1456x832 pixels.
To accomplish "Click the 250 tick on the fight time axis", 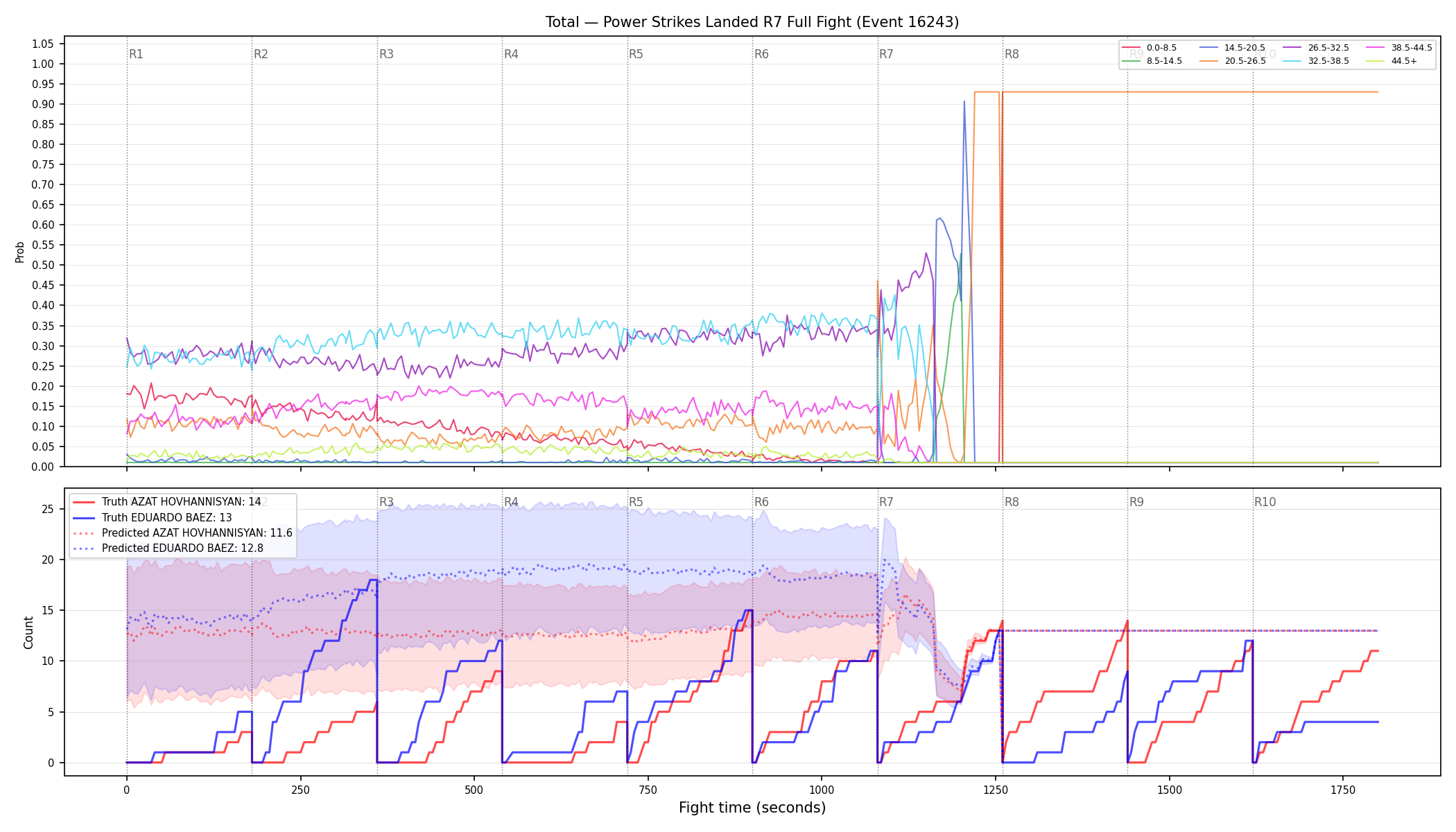I will 300,790.
